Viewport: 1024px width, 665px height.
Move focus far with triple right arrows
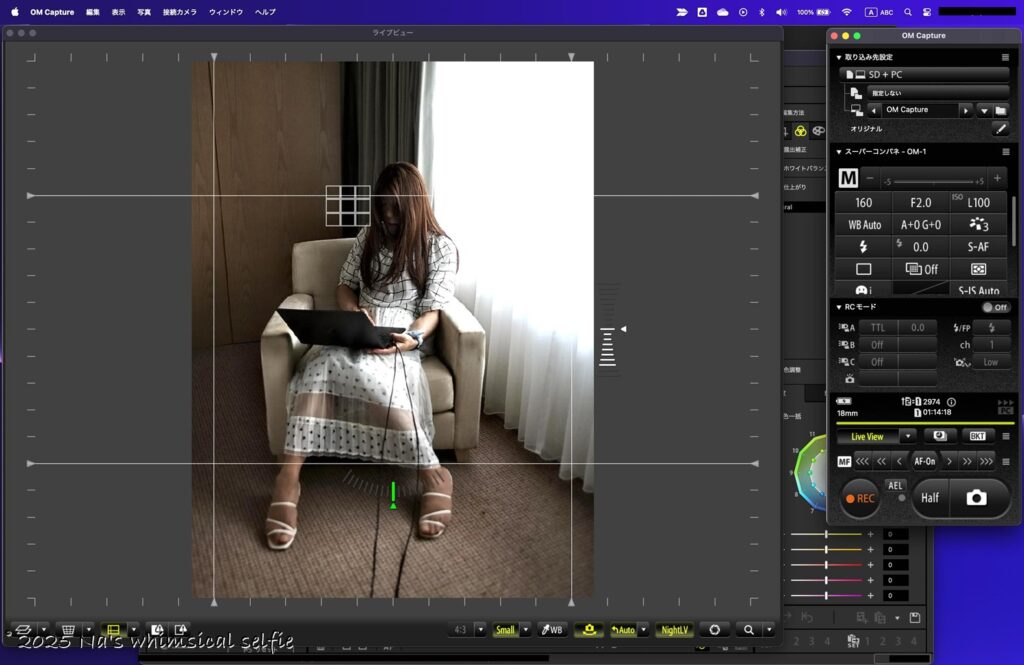coord(986,461)
